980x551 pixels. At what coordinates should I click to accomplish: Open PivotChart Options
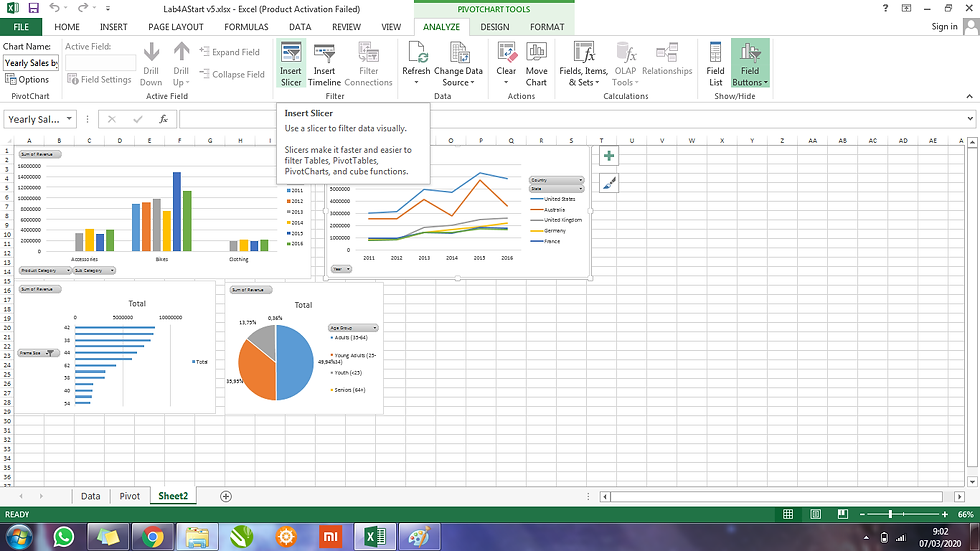pos(27,79)
